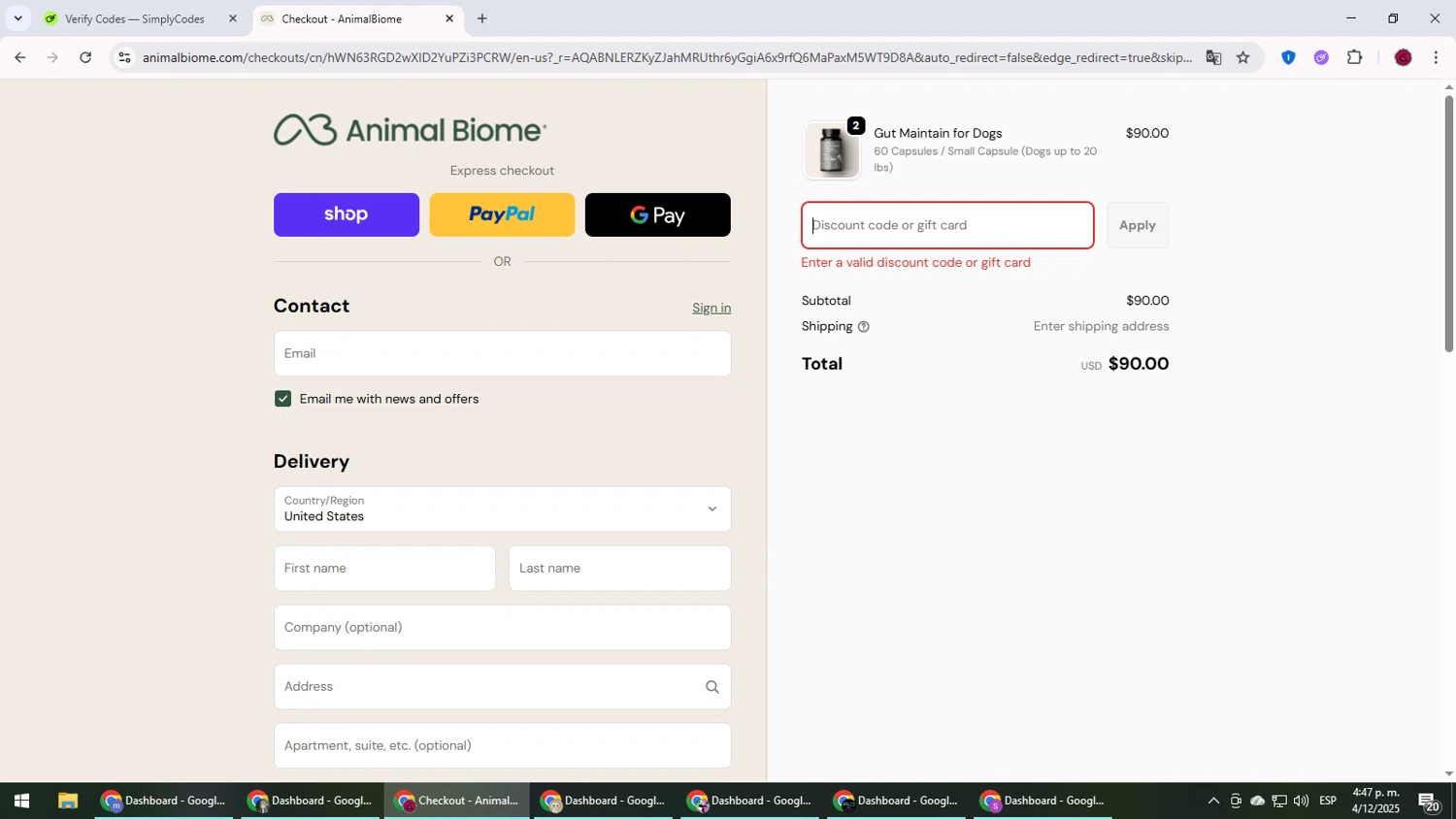
Task: Open File Explorer from the taskbar
Action: coord(67,801)
